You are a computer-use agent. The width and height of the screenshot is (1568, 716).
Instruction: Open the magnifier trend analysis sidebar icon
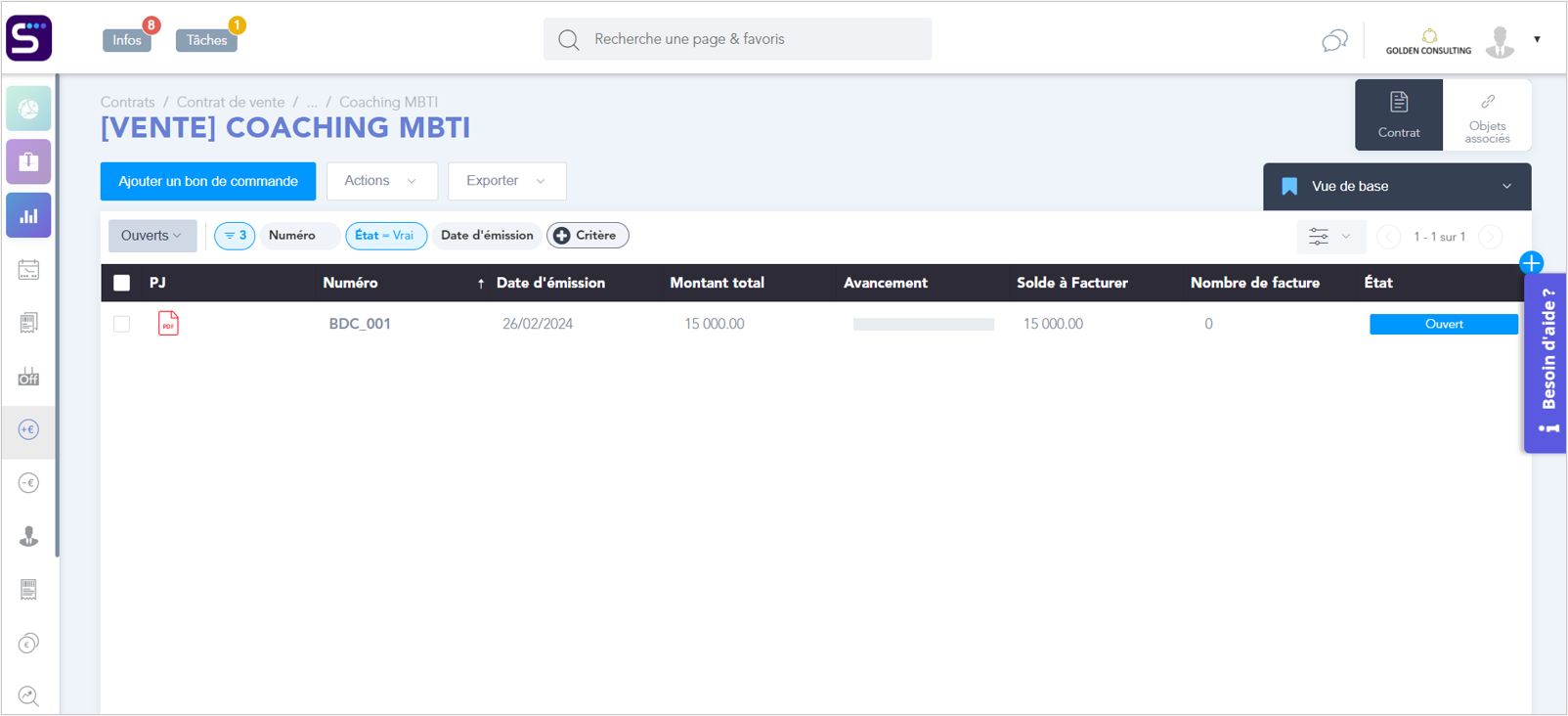pos(28,696)
